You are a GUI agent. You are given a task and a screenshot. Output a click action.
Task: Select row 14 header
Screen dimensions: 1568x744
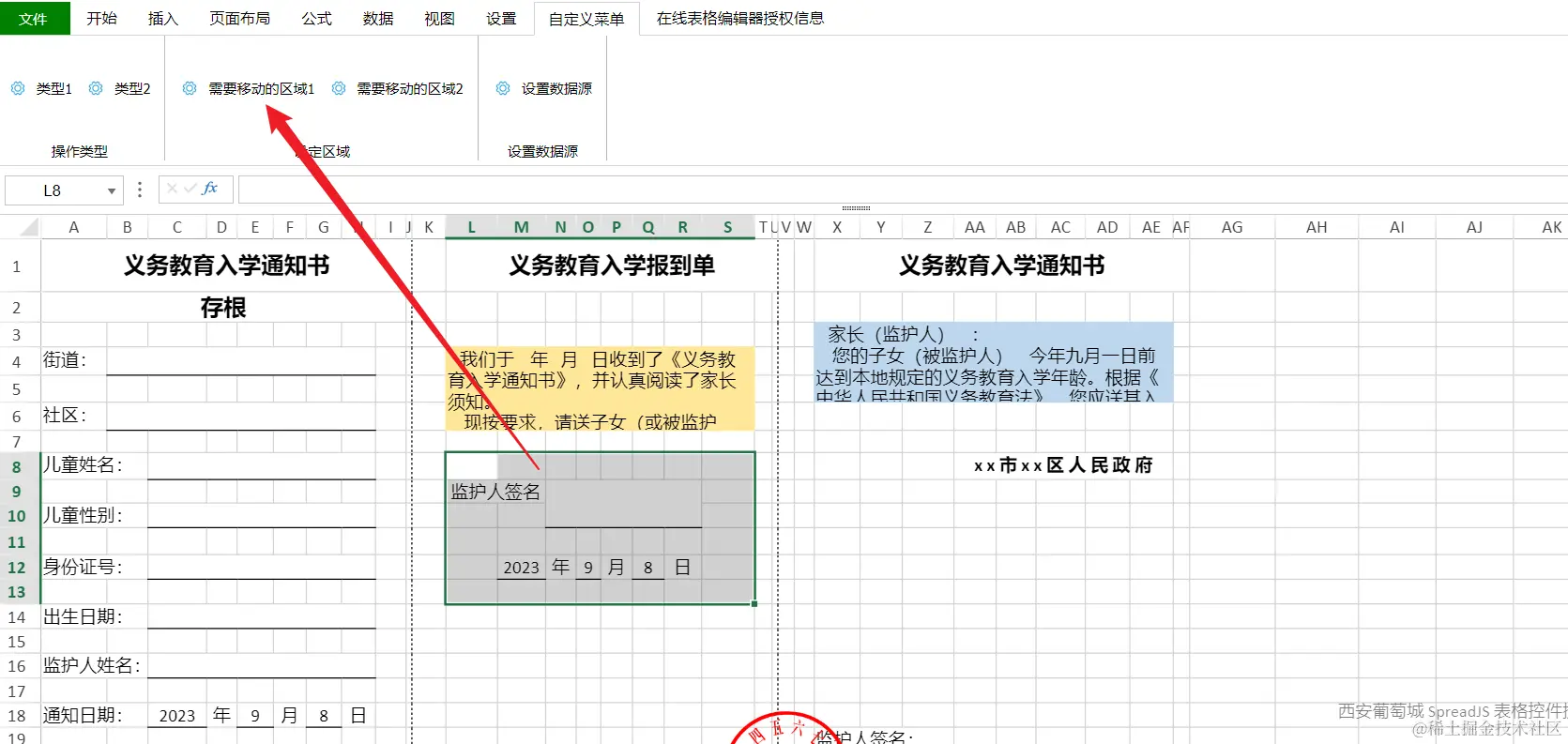[17, 617]
